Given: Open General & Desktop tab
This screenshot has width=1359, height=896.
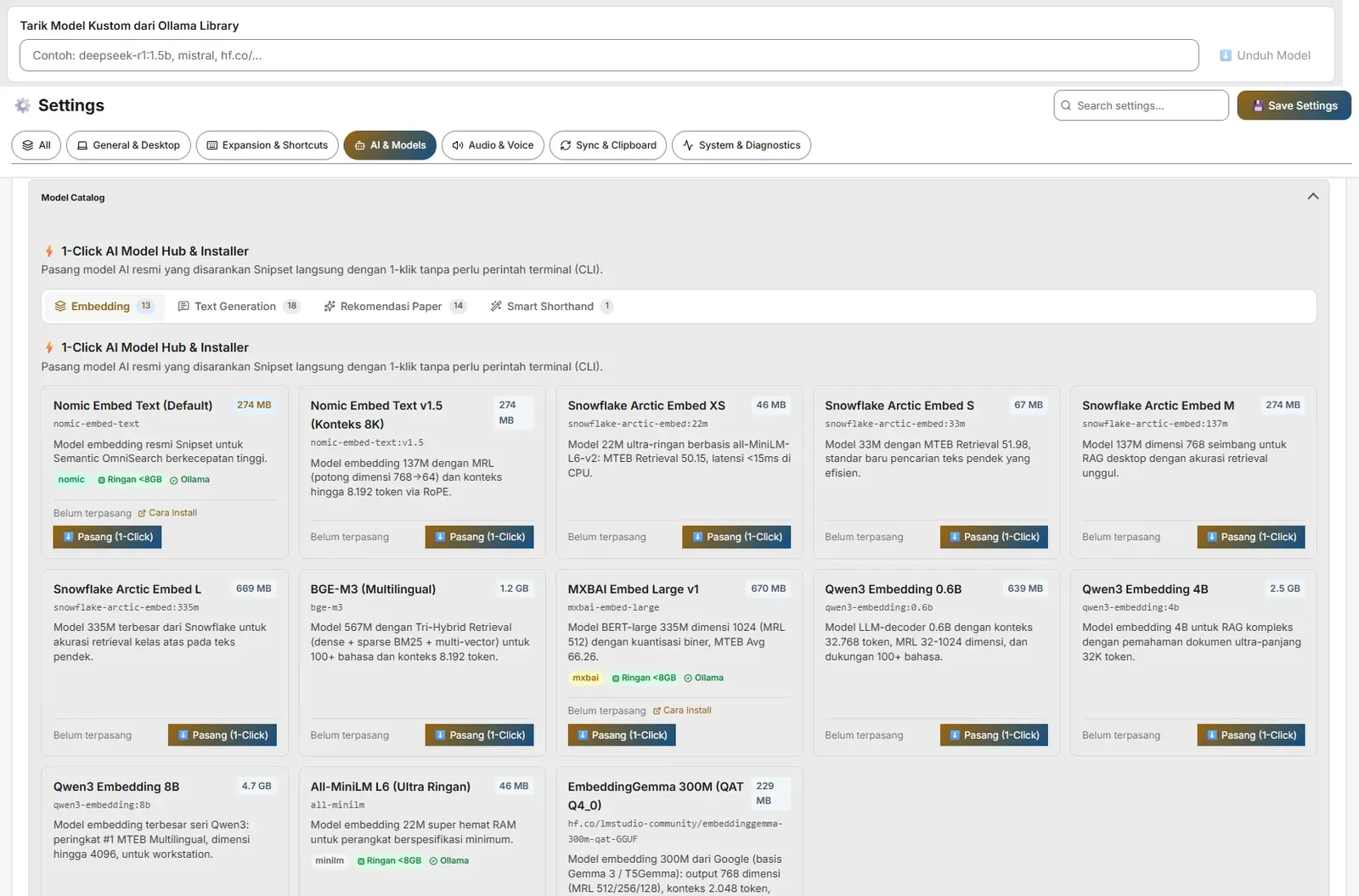Looking at the screenshot, I should (x=128, y=145).
